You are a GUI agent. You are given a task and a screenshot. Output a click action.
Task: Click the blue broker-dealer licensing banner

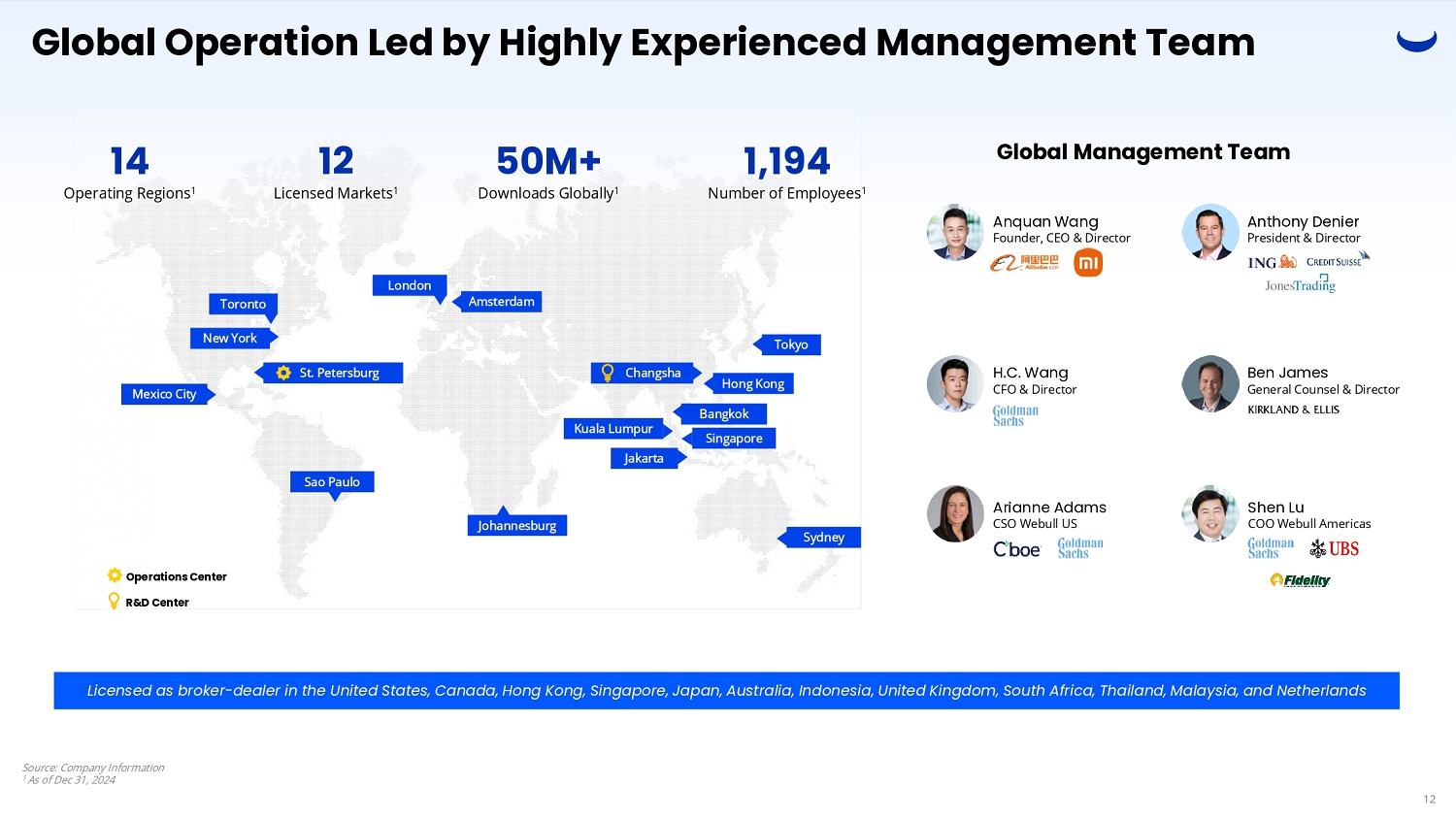point(726,691)
